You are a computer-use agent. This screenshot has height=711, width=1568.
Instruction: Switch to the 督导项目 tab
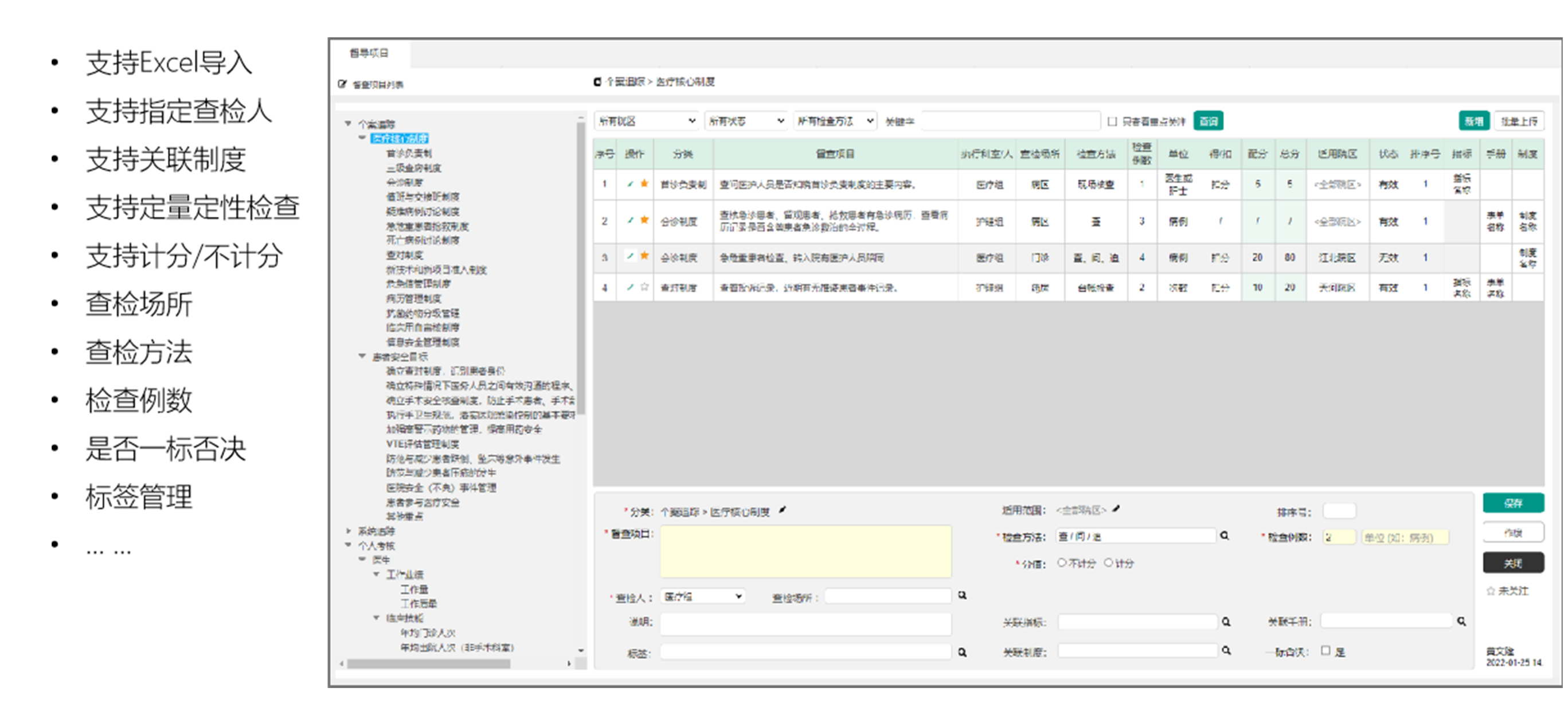tap(369, 53)
